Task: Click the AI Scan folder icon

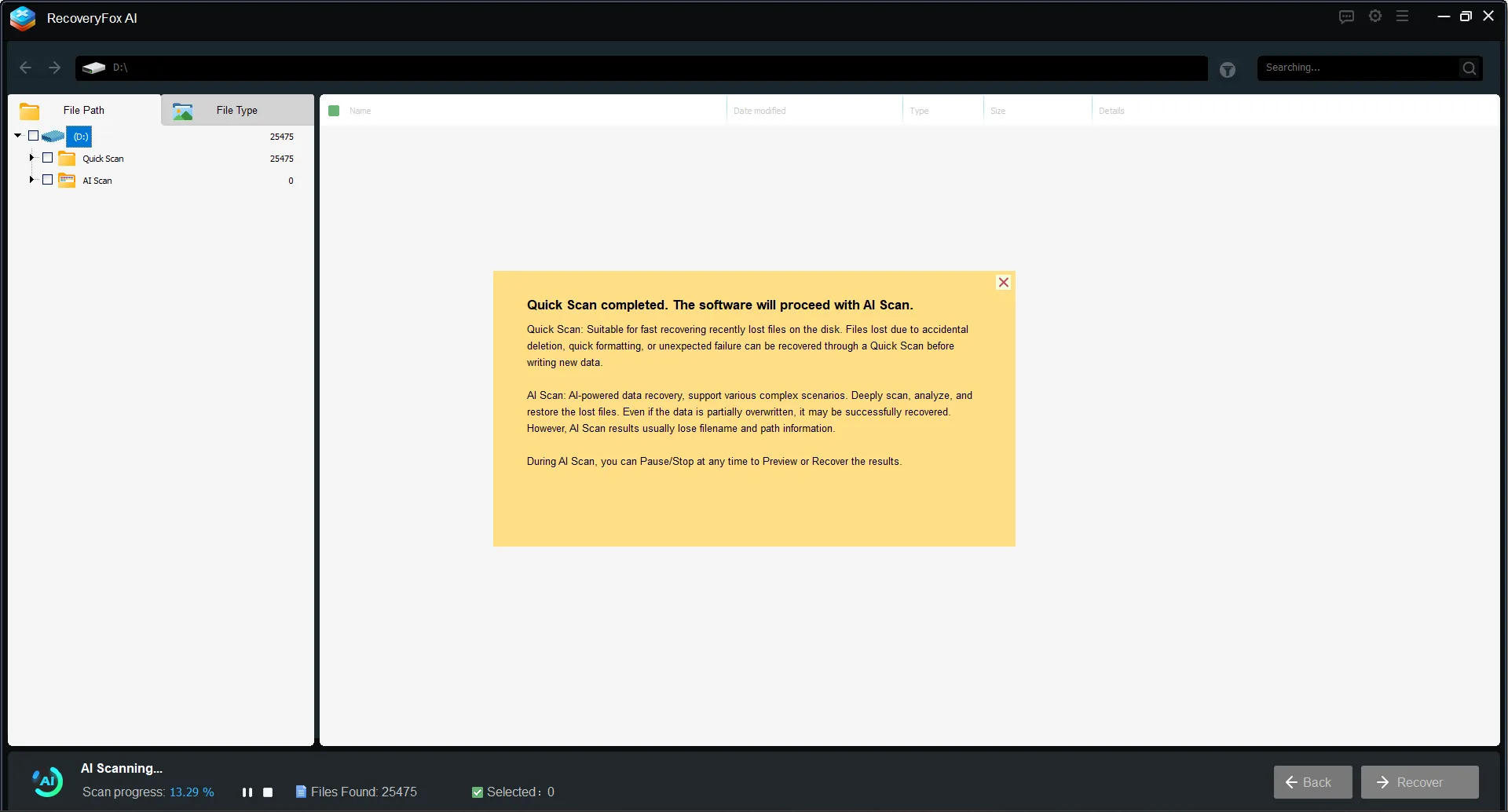Action: 68,181
